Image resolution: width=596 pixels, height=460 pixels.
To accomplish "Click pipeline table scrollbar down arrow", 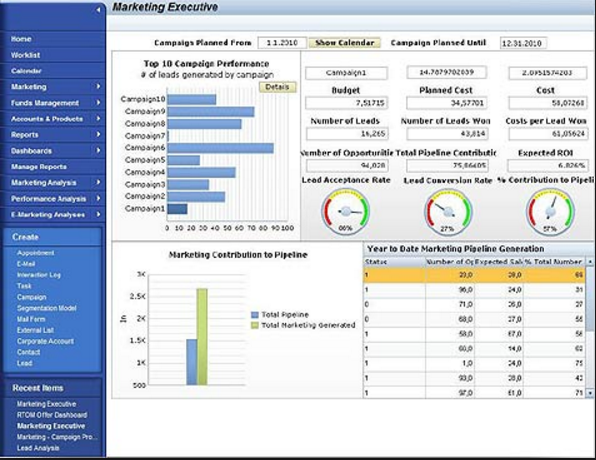I will (590, 393).
